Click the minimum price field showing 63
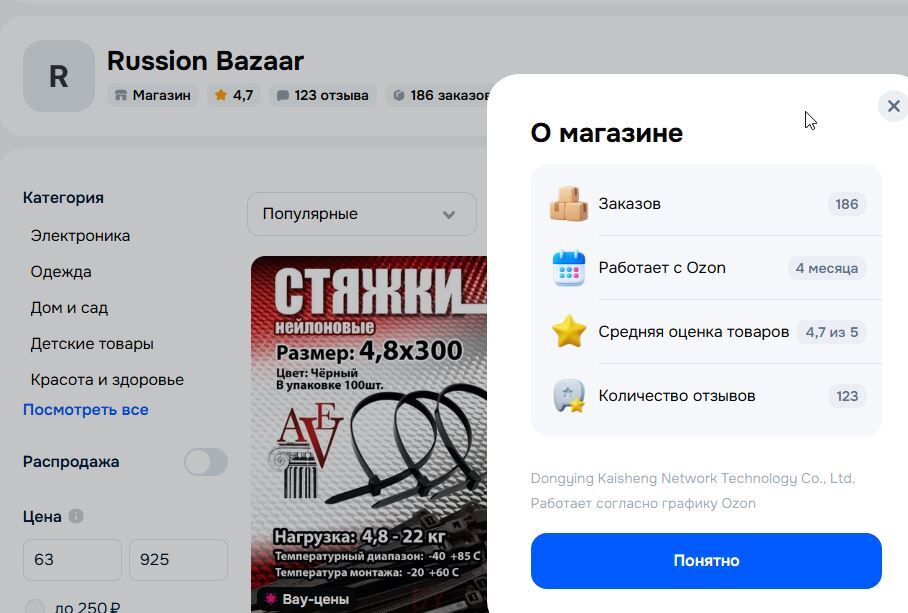Viewport: 908px width, 613px height. [72, 560]
